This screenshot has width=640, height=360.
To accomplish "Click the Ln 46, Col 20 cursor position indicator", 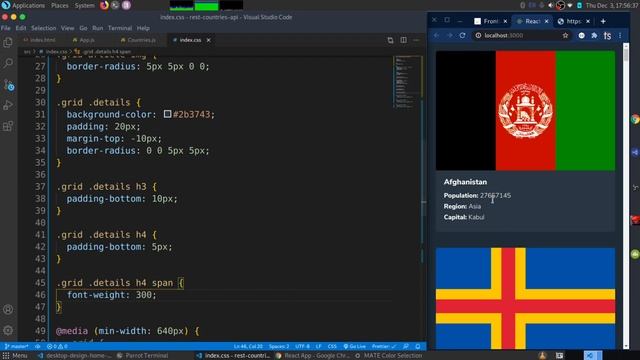I will 248,347.
